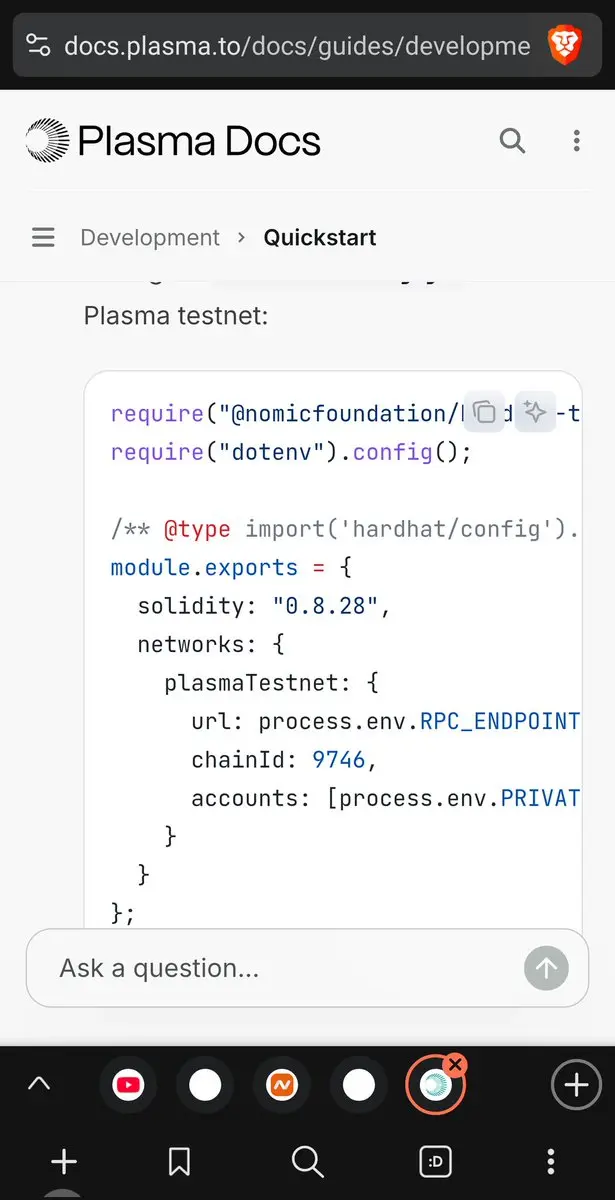Click the Plasma Docs logo

tap(173, 141)
